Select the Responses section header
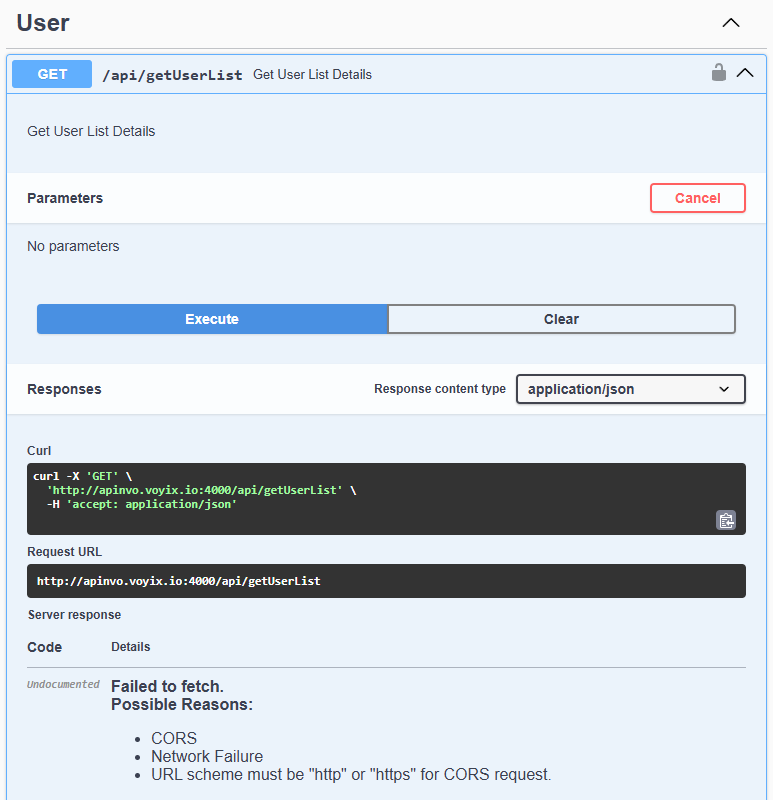The width and height of the screenshot is (773, 800). (x=64, y=389)
